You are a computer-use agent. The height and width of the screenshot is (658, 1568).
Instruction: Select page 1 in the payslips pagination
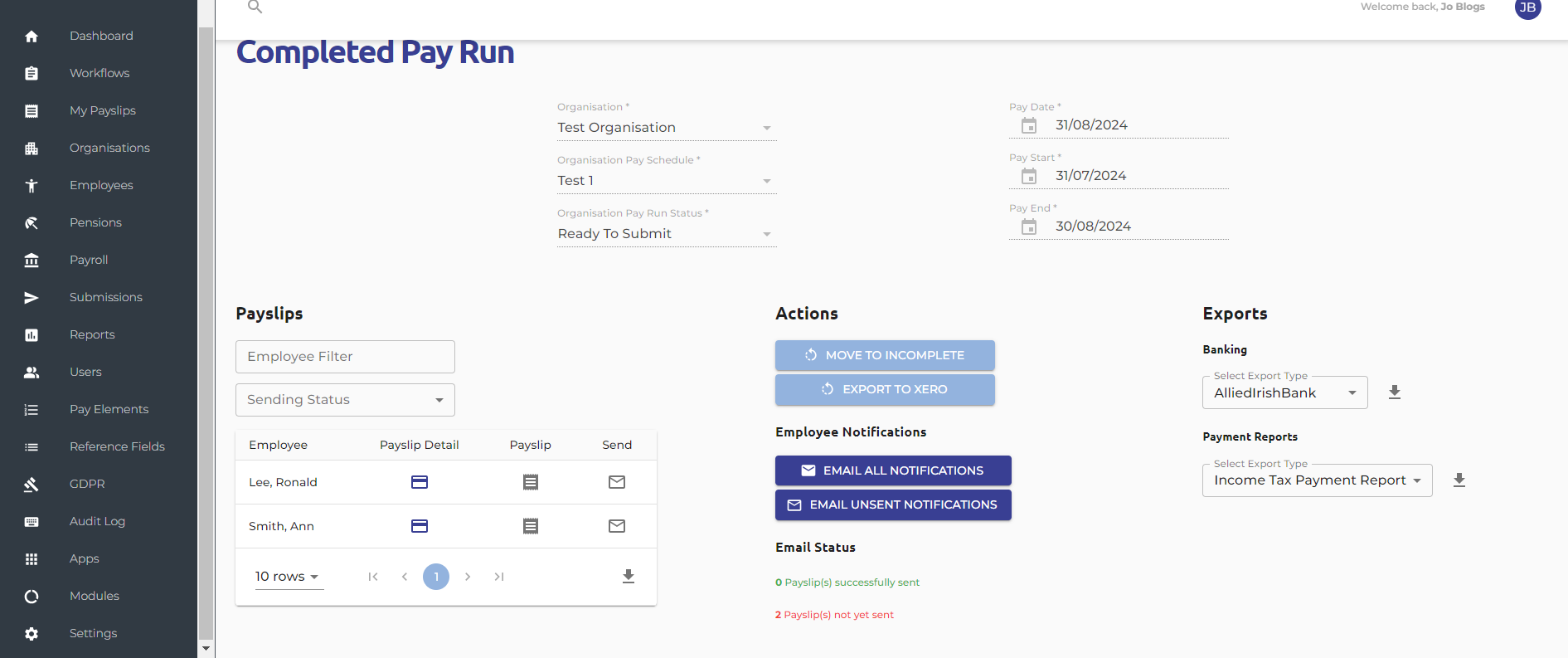(x=436, y=577)
